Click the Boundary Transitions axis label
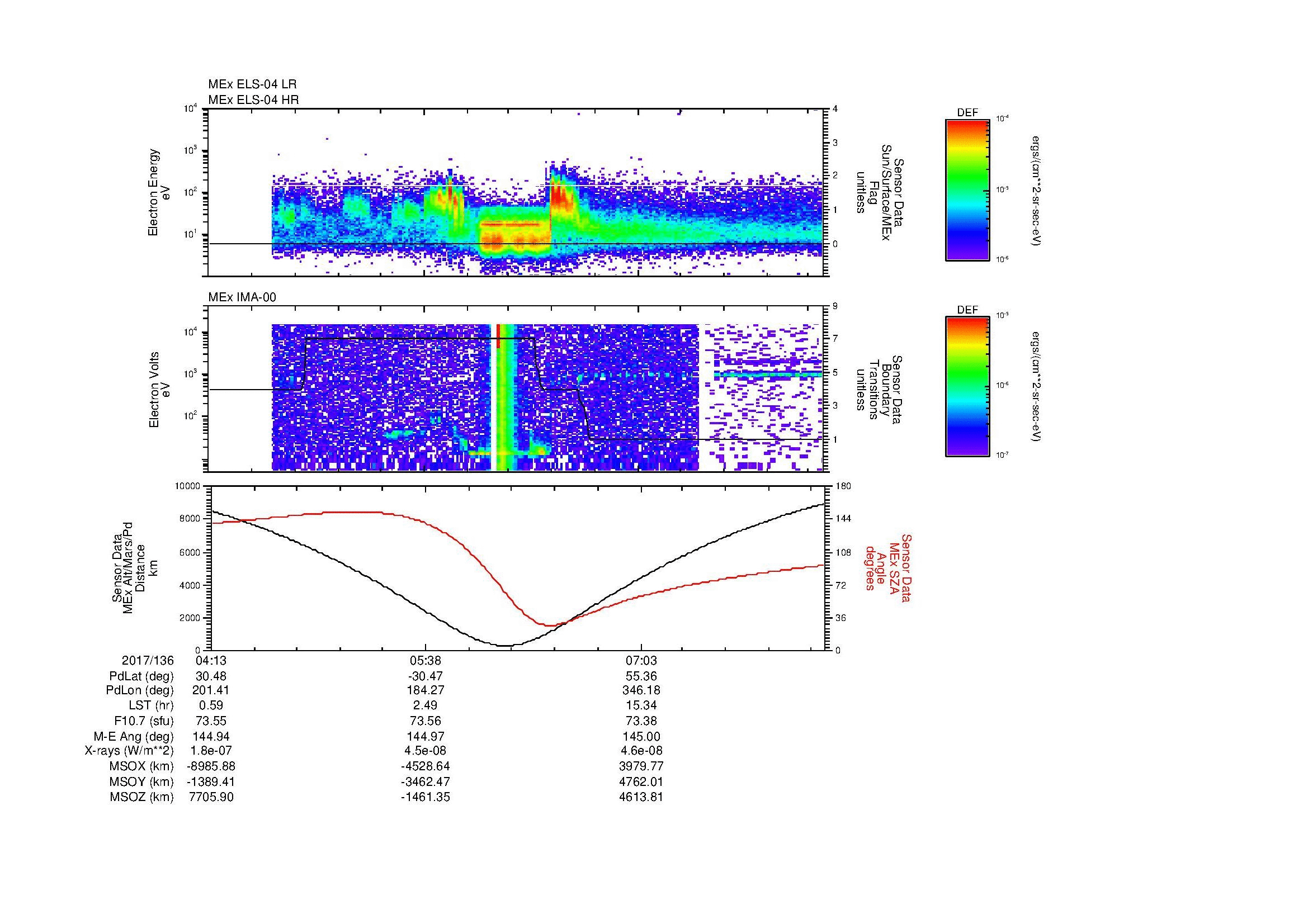1308x924 pixels. pos(880,390)
